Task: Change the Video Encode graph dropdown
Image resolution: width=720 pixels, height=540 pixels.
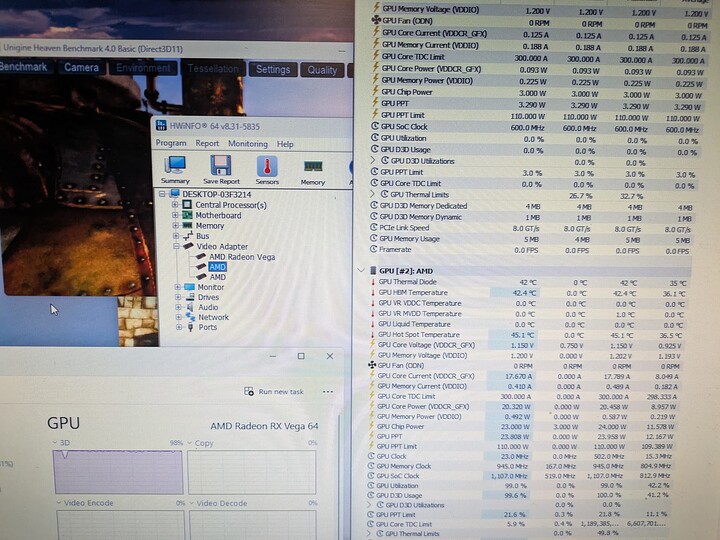Action: point(56,503)
